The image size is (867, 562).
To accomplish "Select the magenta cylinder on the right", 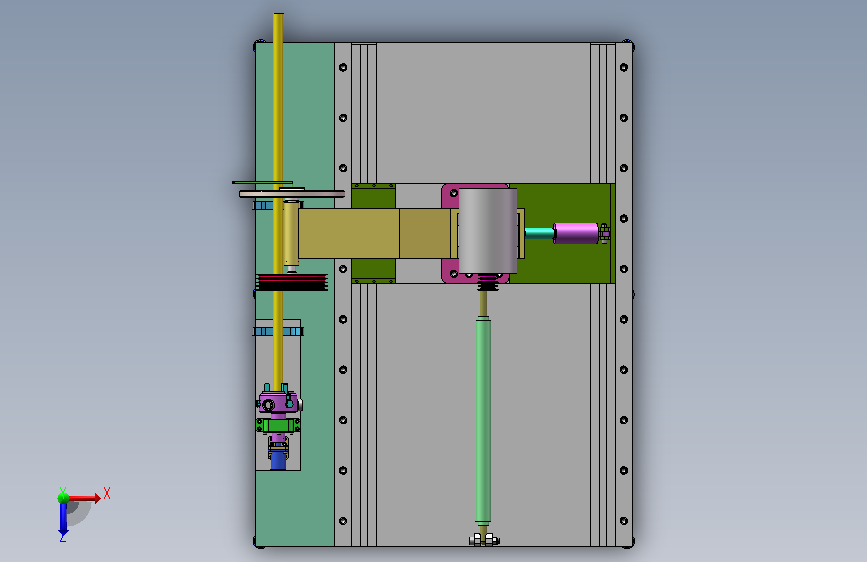I will click(576, 233).
